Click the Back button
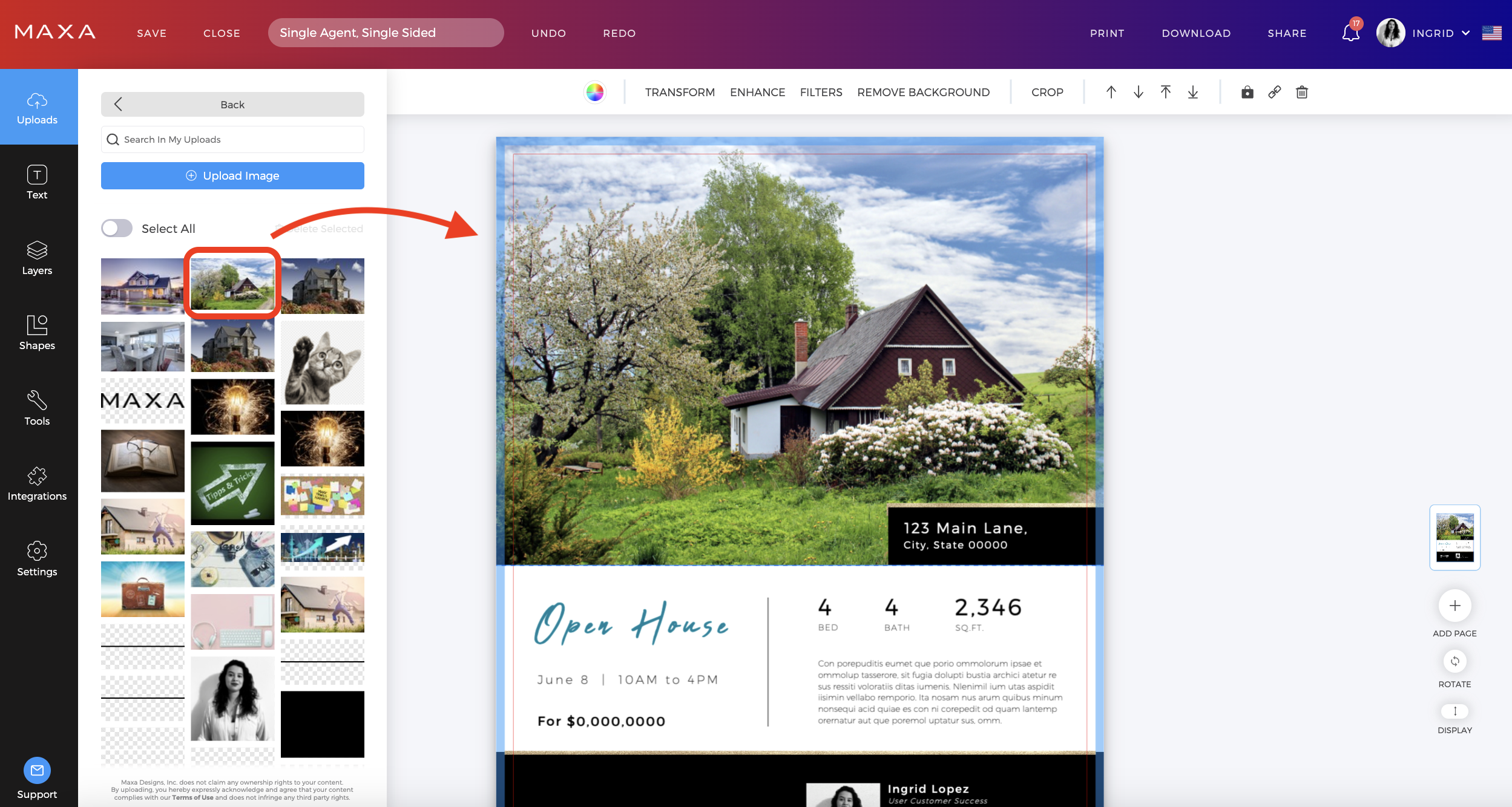The width and height of the screenshot is (1512, 807). click(232, 104)
